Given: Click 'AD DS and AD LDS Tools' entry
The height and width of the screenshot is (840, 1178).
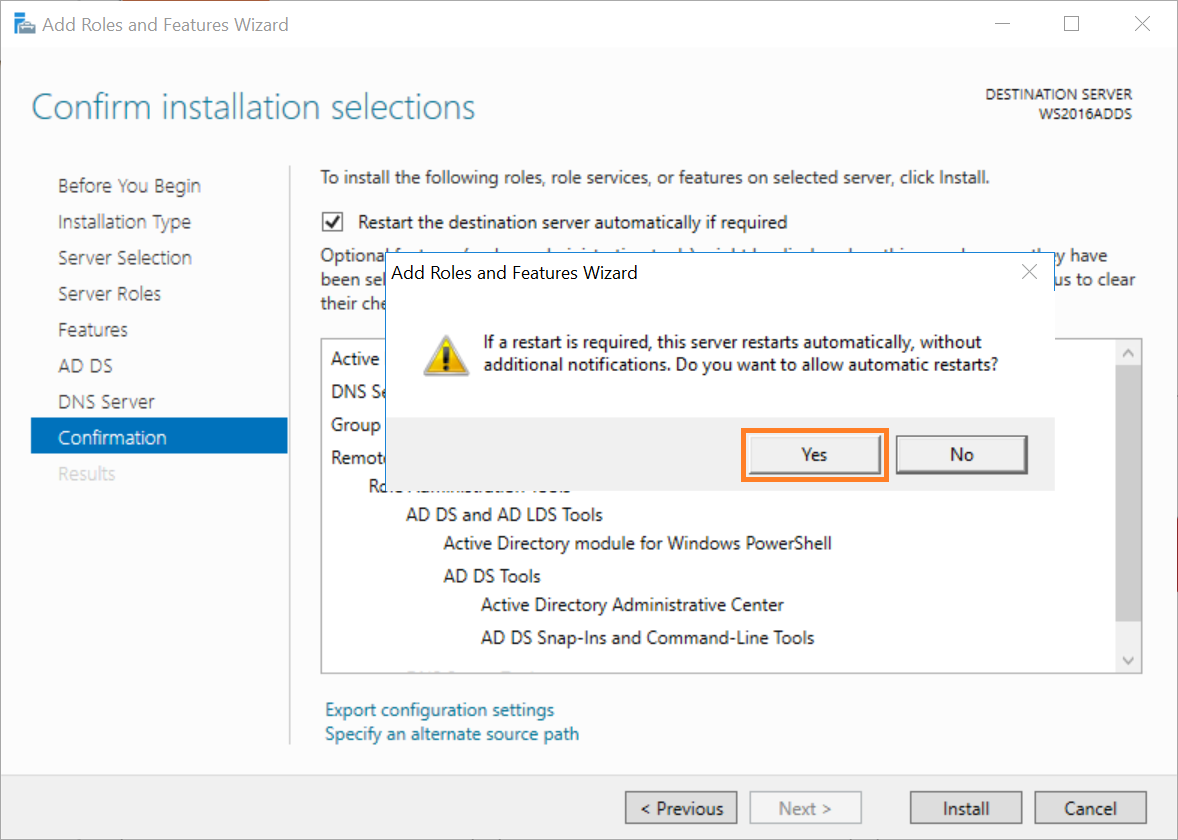Looking at the screenshot, I should pos(504,515).
